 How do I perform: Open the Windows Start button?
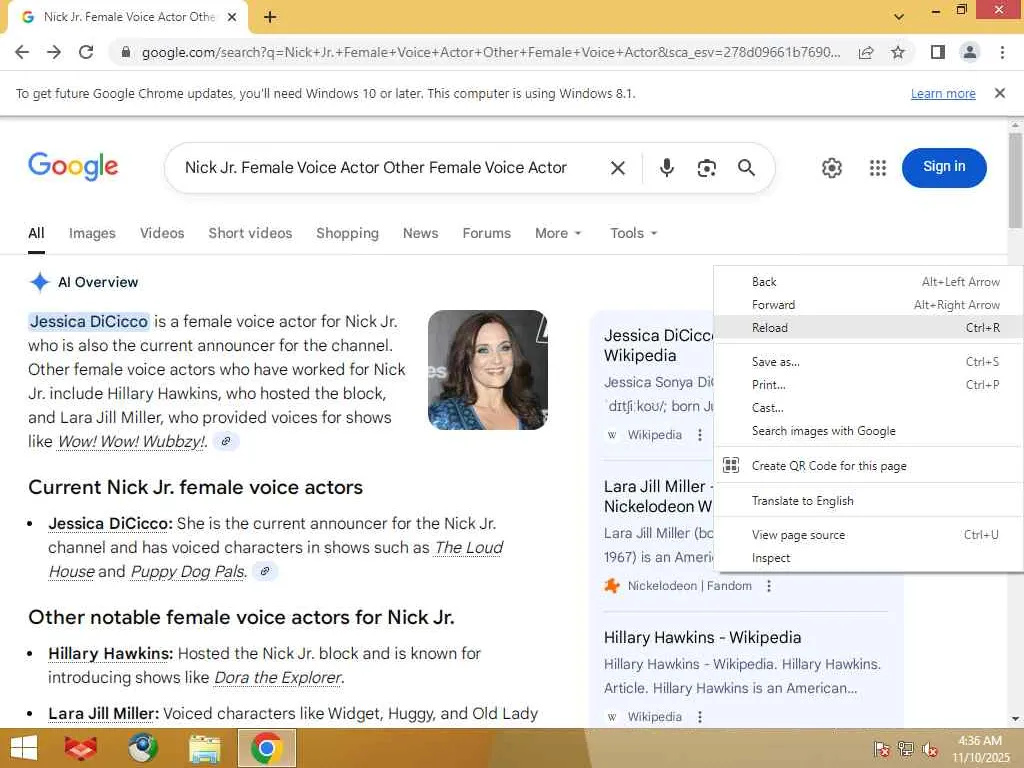click(x=24, y=748)
